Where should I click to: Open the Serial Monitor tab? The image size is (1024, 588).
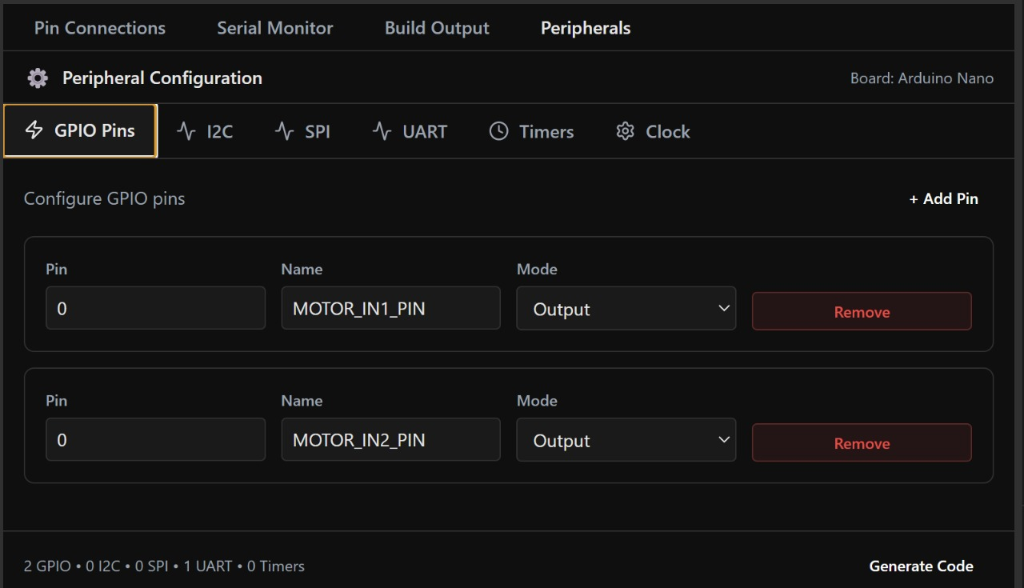tap(275, 28)
